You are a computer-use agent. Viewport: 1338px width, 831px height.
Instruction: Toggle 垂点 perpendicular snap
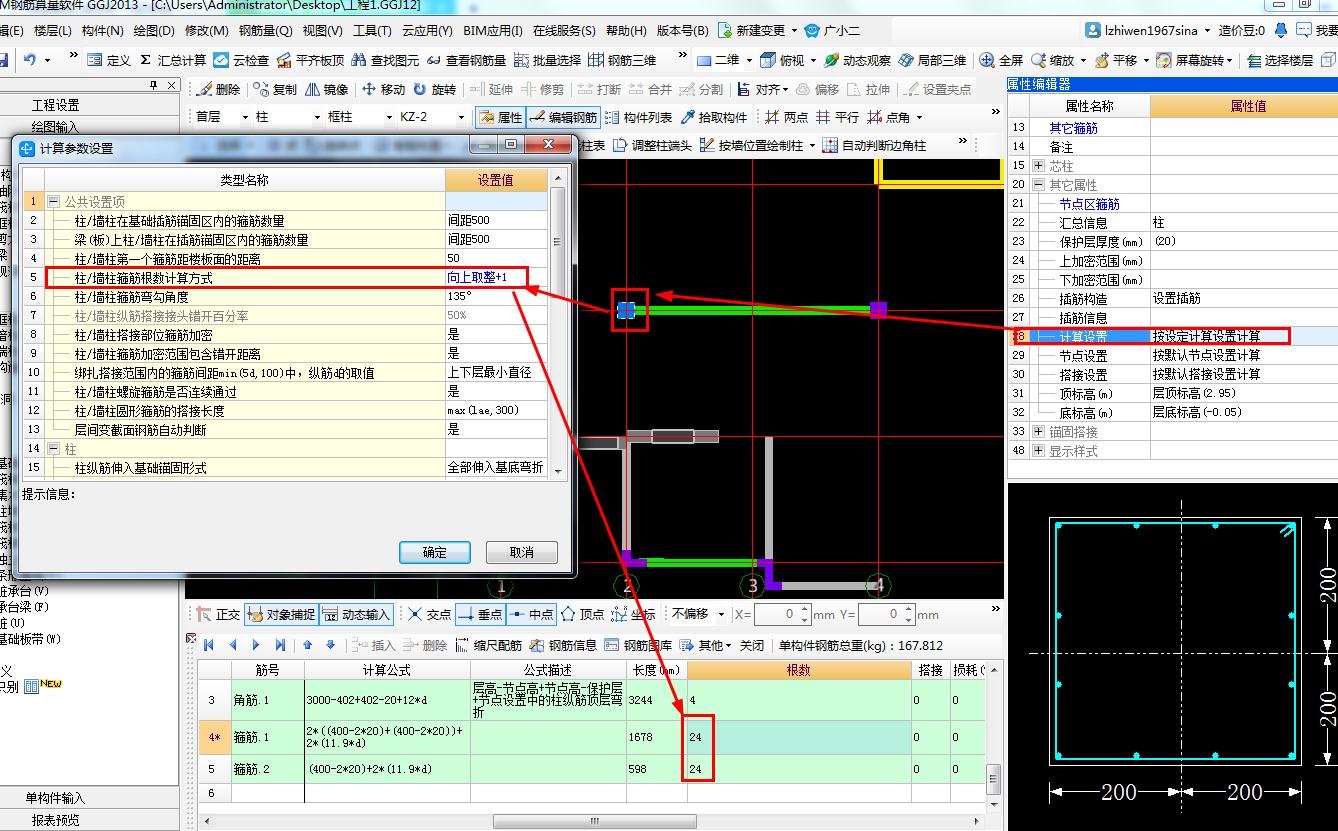tap(480, 614)
